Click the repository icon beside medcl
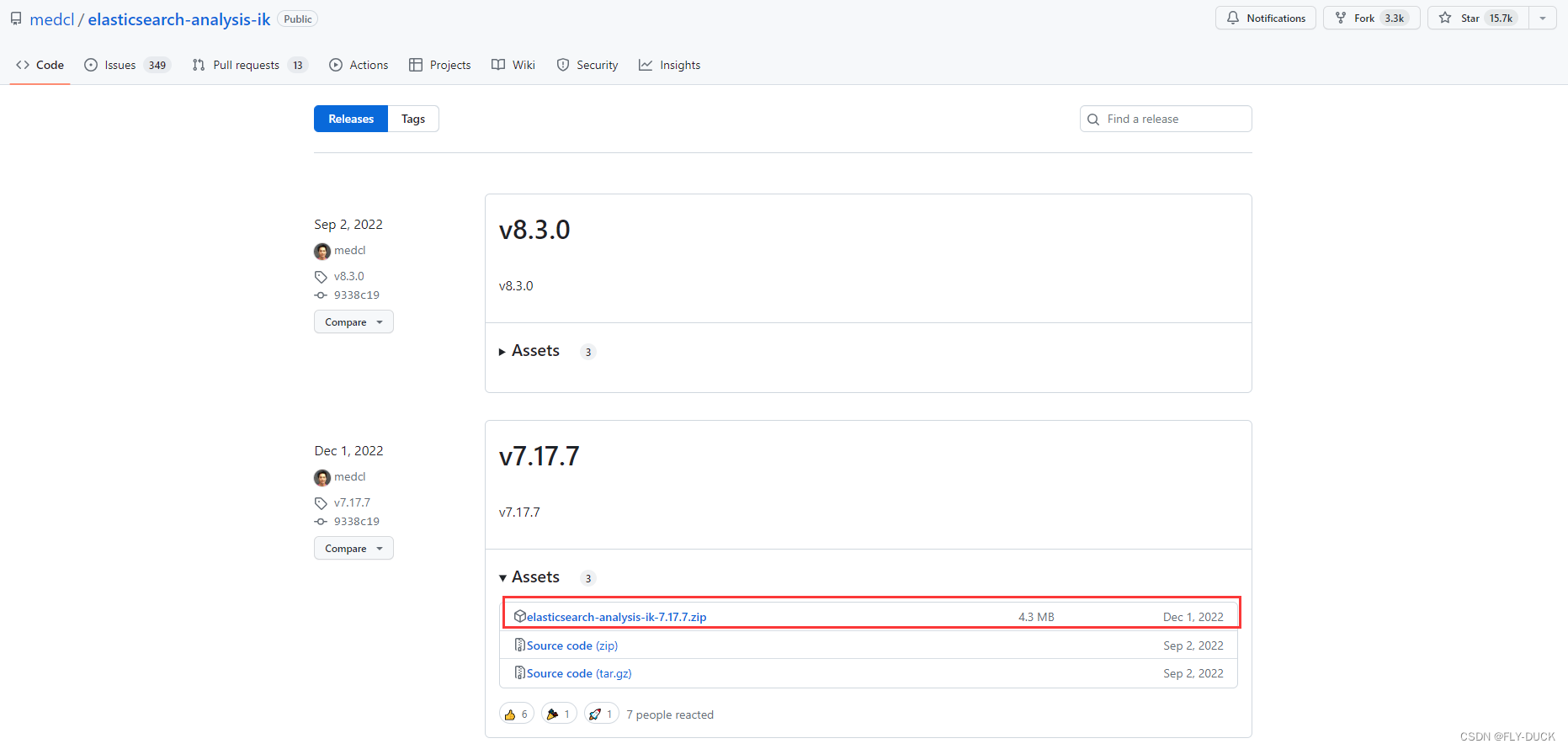The width and height of the screenshot is (1568, 749). (x=16, y=19)
